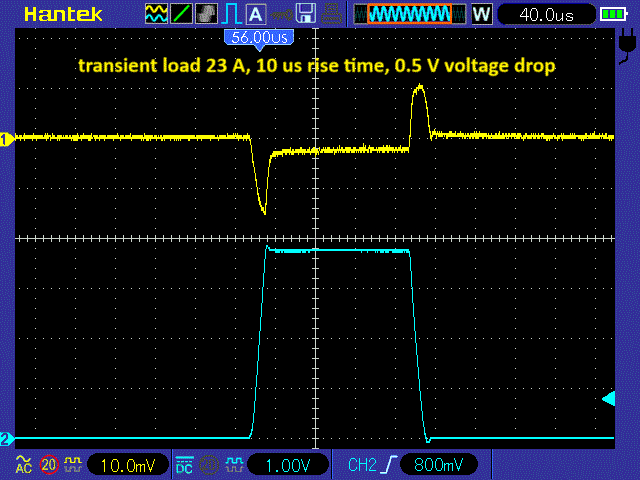
Task: Click the yellow CH1 square-wave probe icon
Action: (73, 464)
